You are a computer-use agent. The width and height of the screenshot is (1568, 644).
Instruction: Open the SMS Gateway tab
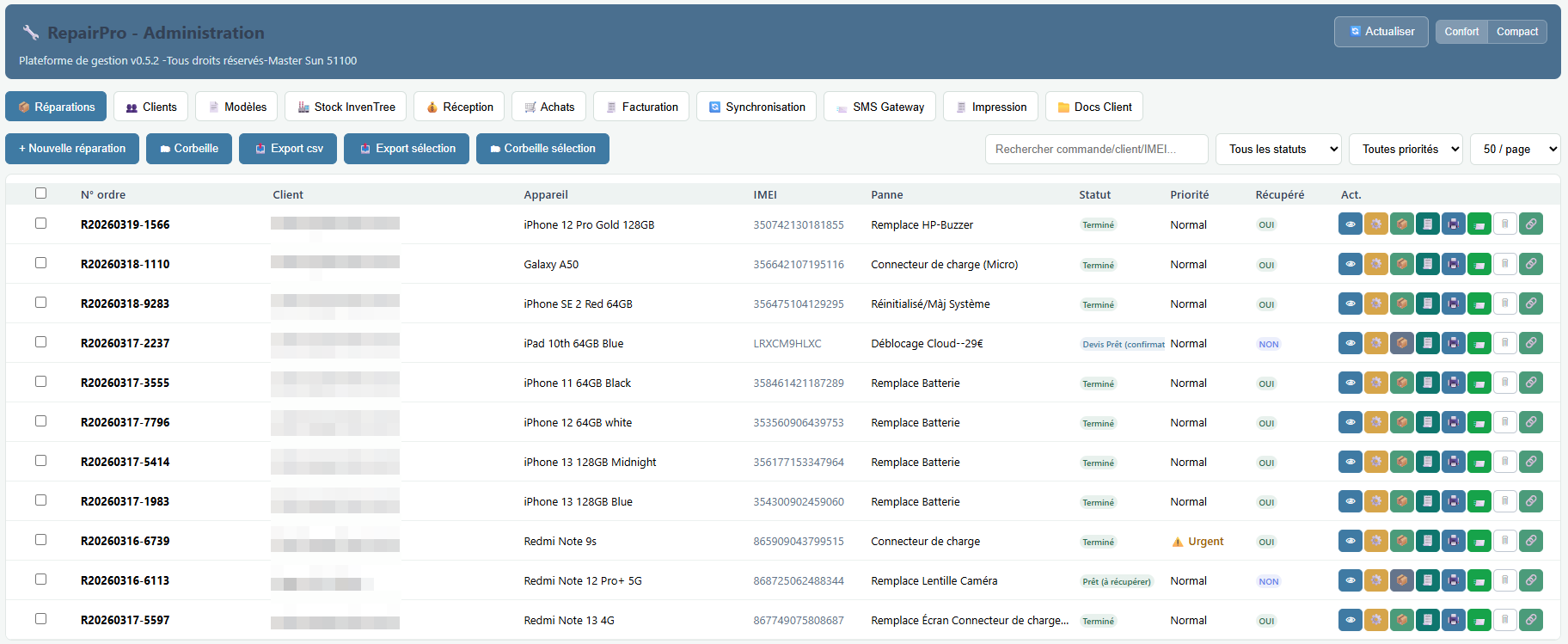[x=879, y=107]
